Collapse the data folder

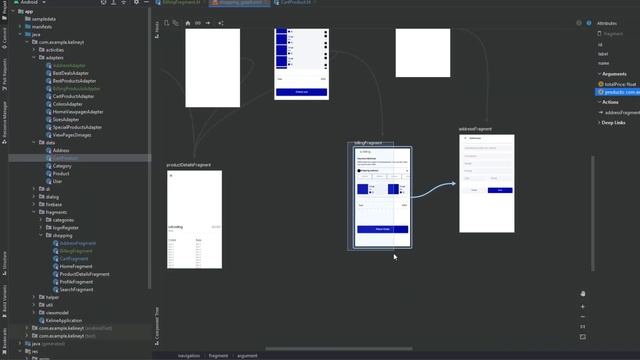[34, 142]
